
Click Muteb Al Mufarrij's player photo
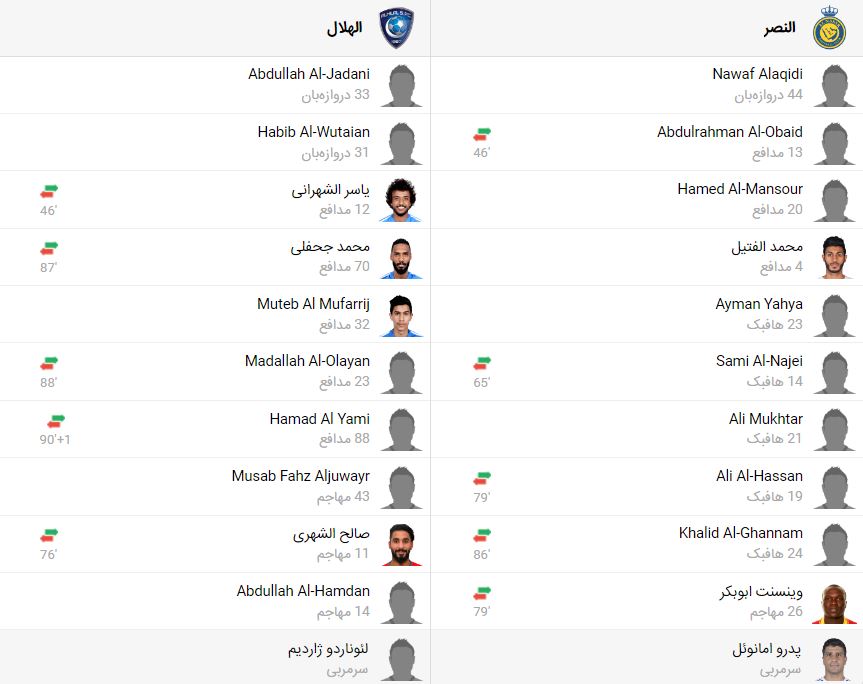(401, 313)
